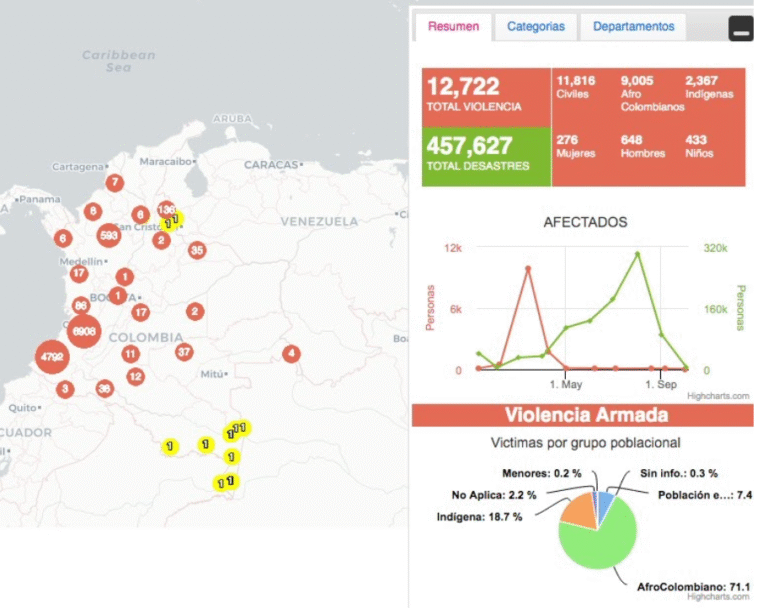Click the Total Desastres 457,627 tile
The height and width of the screenshot is (608, 768).
pyautogui.click(x=486, y=156)
